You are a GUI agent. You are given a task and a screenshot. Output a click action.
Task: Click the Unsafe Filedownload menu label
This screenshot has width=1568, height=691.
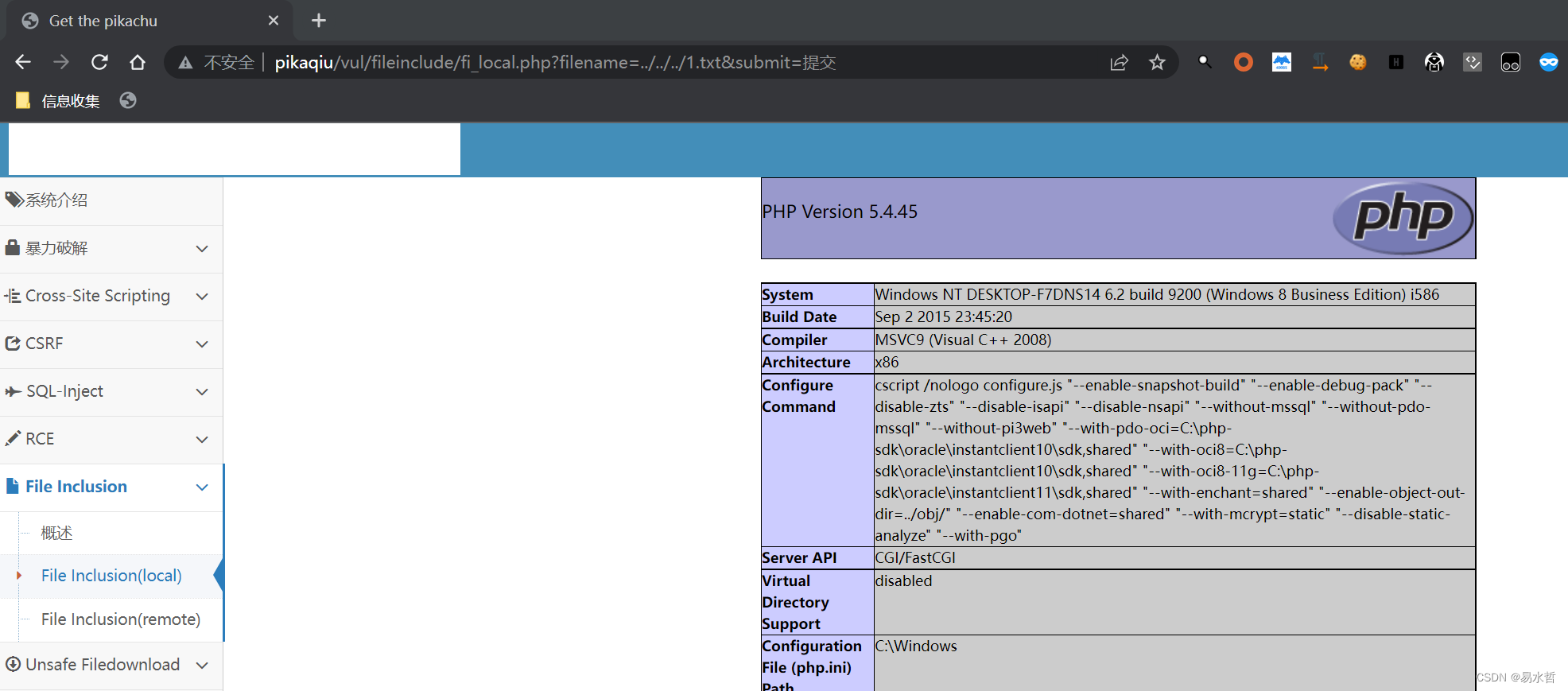click(103, 665)
